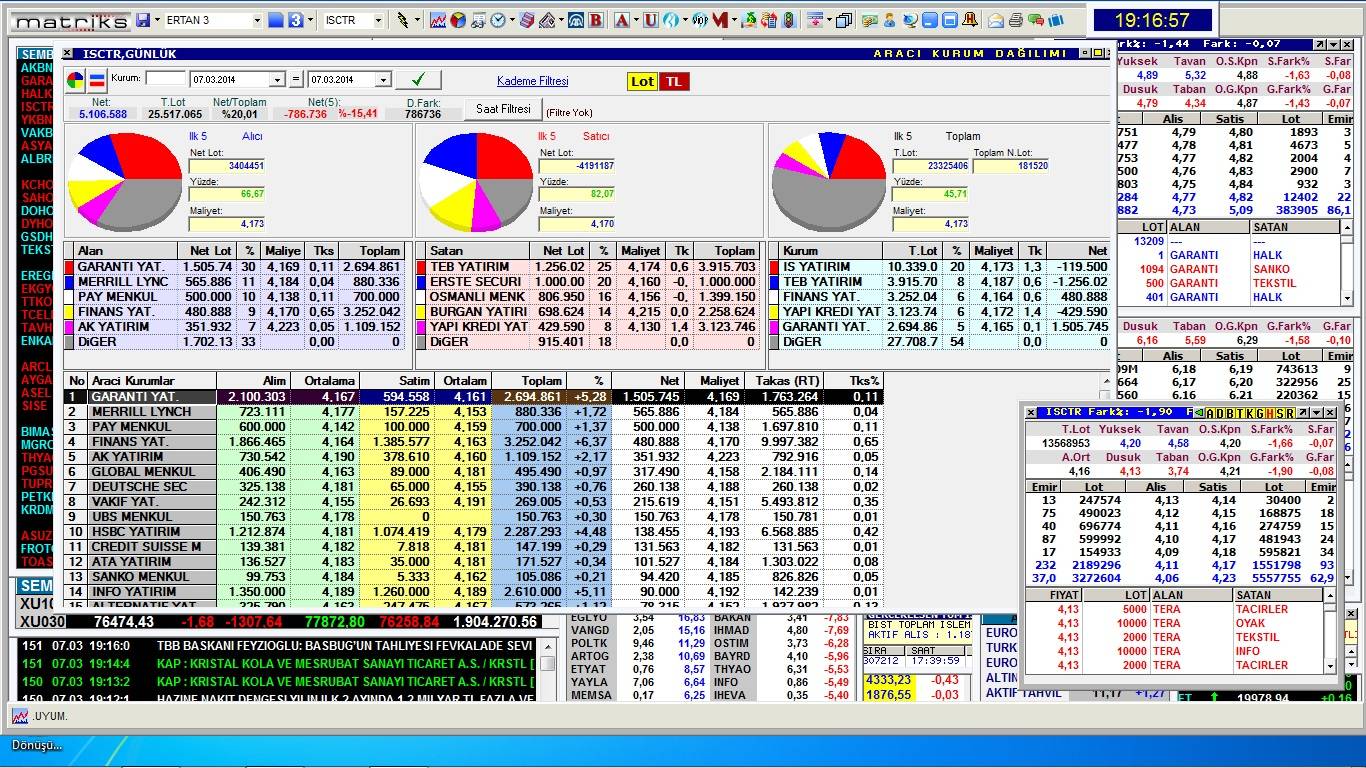Click the red letter B toolbar icon

(596, 20)
